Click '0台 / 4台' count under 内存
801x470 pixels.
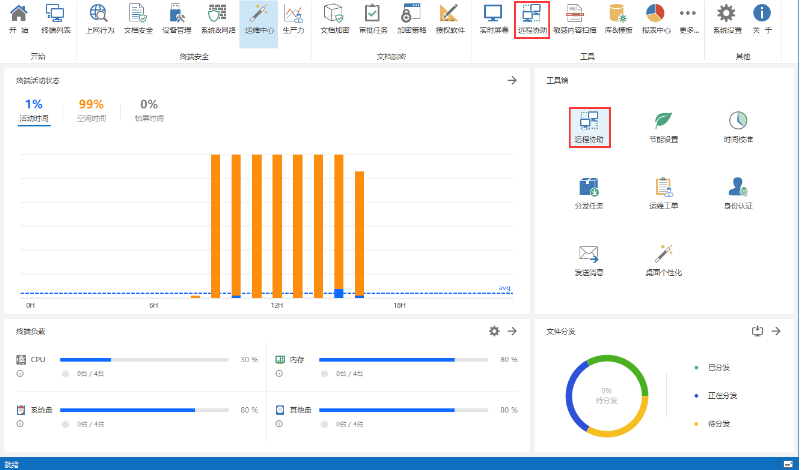(349, 373)
